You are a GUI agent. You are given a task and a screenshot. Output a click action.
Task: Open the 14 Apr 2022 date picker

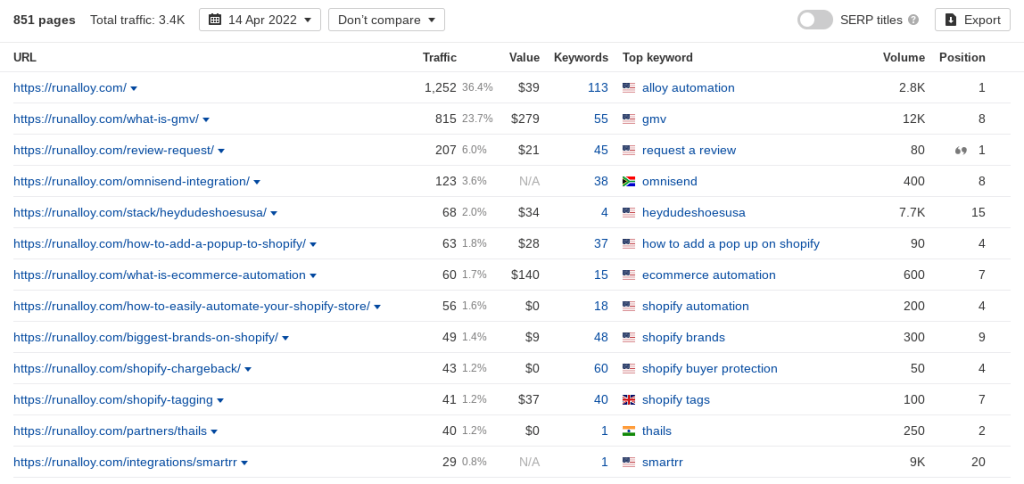pos(260,20)
